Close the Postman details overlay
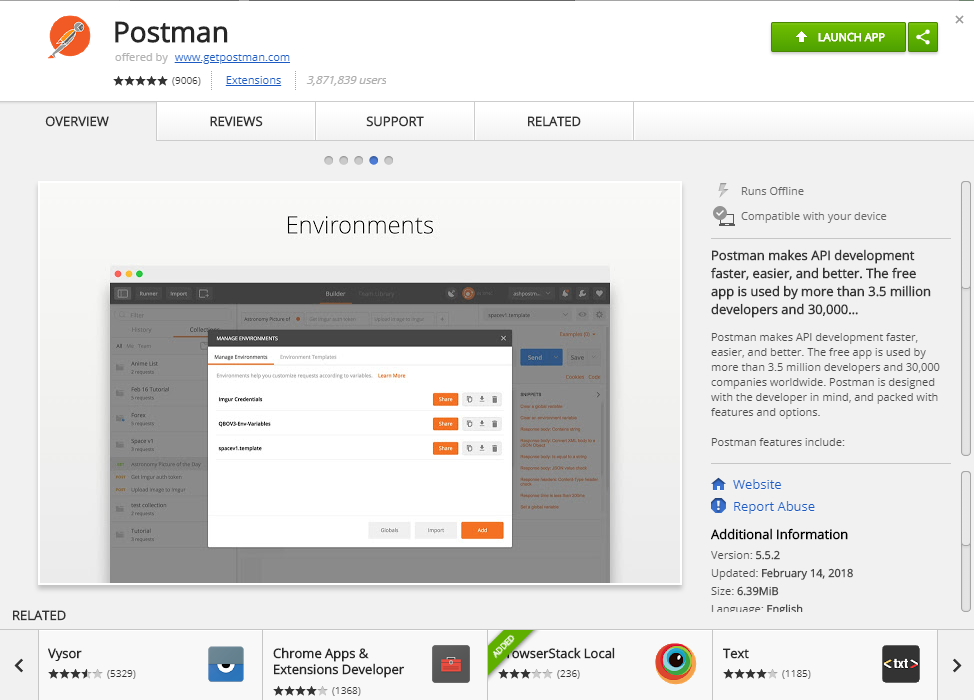Viewport: 974px width, 700px height. (959, 20)
